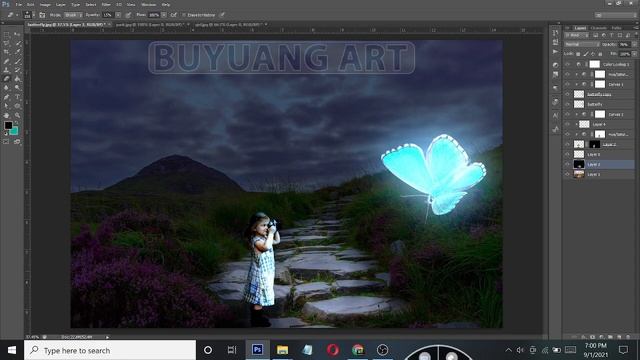640x360 pixels.
Task: Select the Eyedropper tool
Action: 17,52
